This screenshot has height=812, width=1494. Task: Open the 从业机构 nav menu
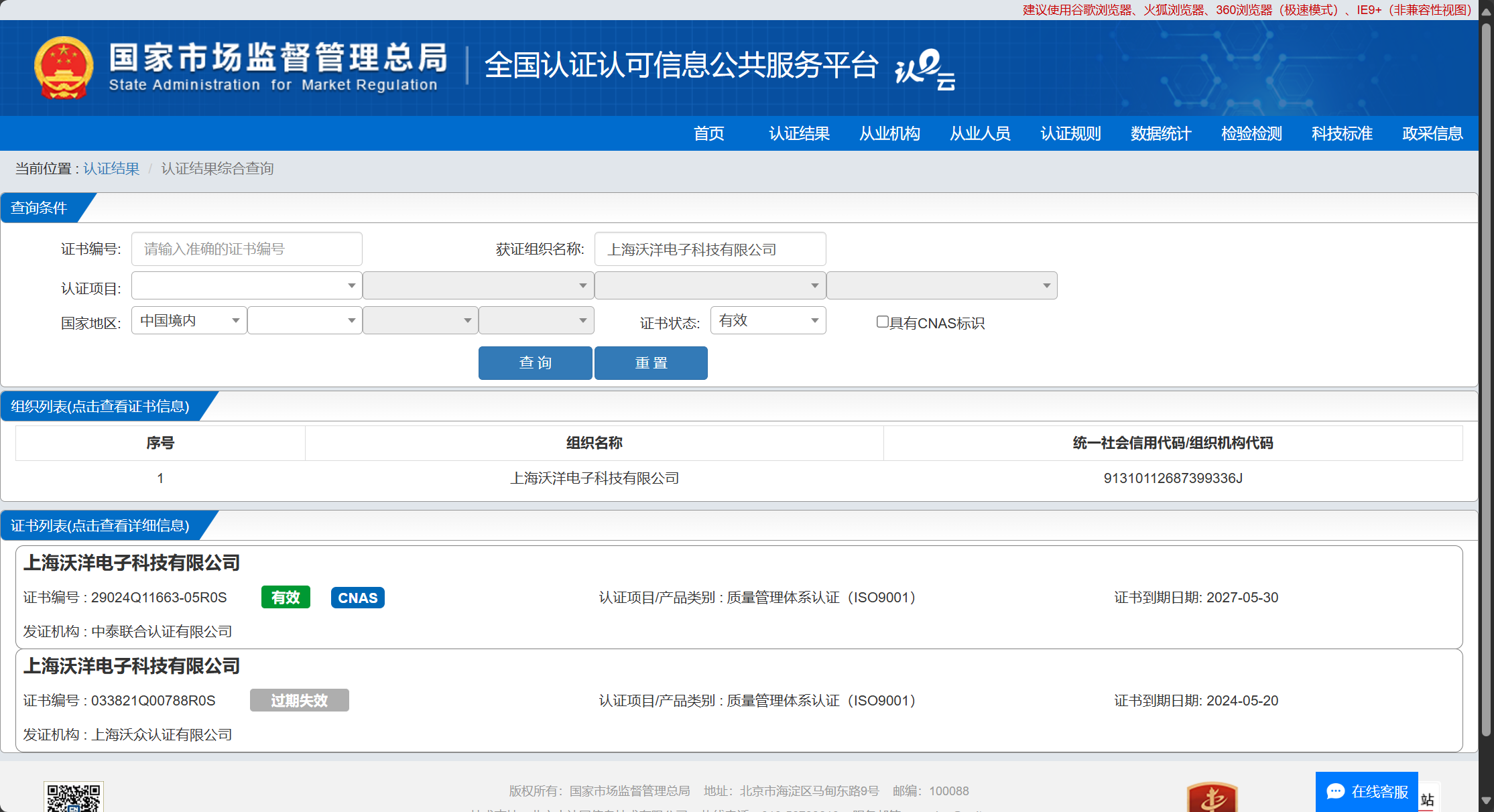889,133
